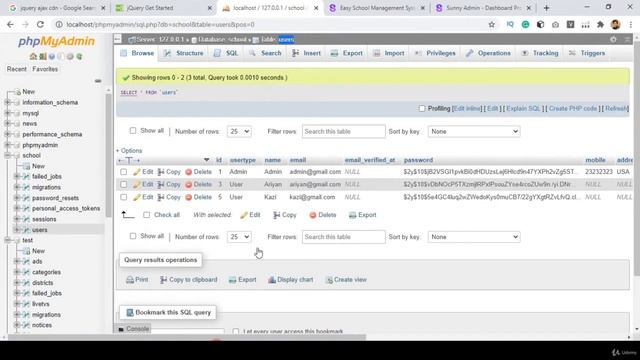This screenshot has height=360, width=640.
Task: Open Insert tab
Action: [307, 53]
